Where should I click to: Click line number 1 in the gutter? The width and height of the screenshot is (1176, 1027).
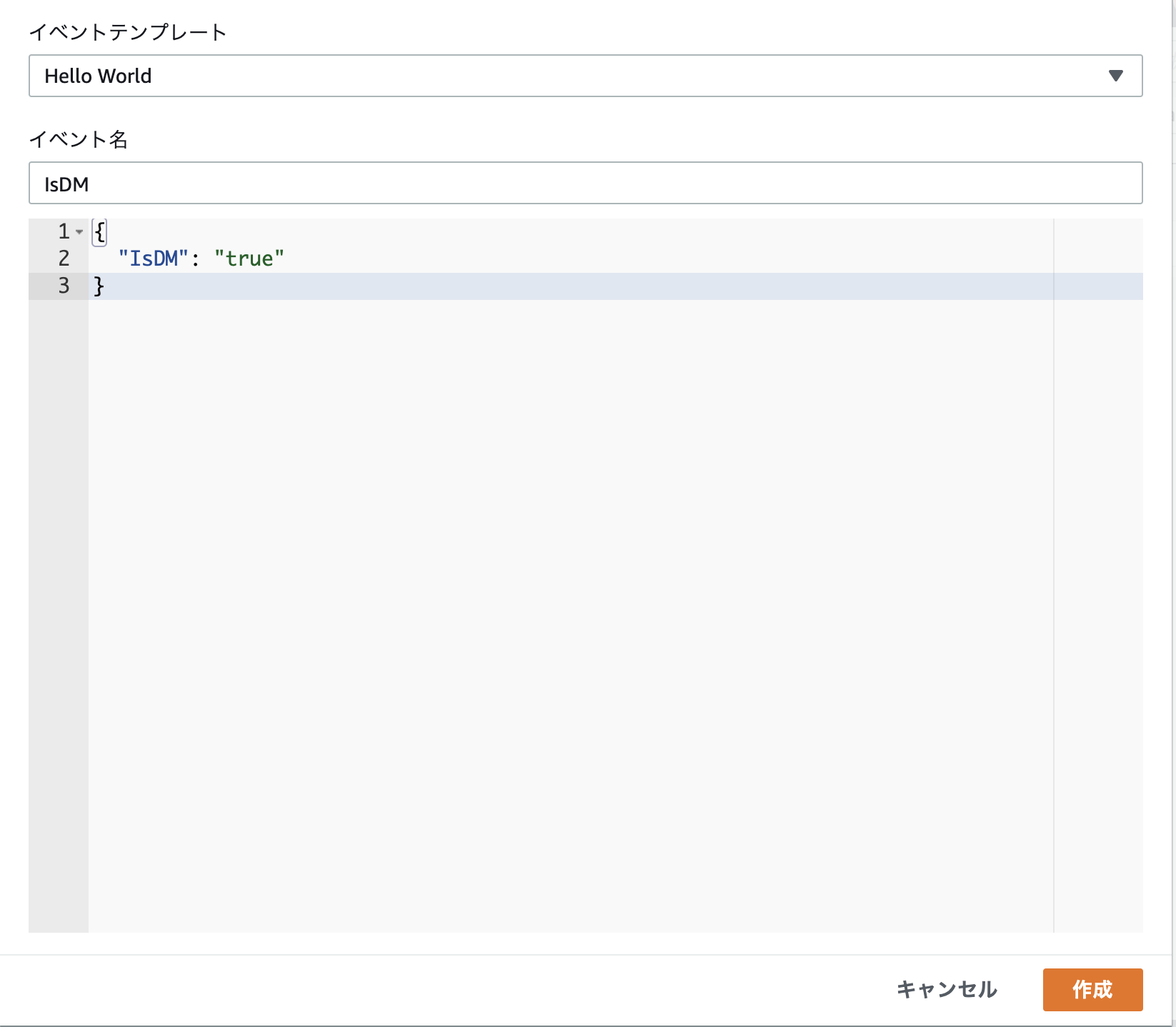pyautogui.click(x=63, y=232)
